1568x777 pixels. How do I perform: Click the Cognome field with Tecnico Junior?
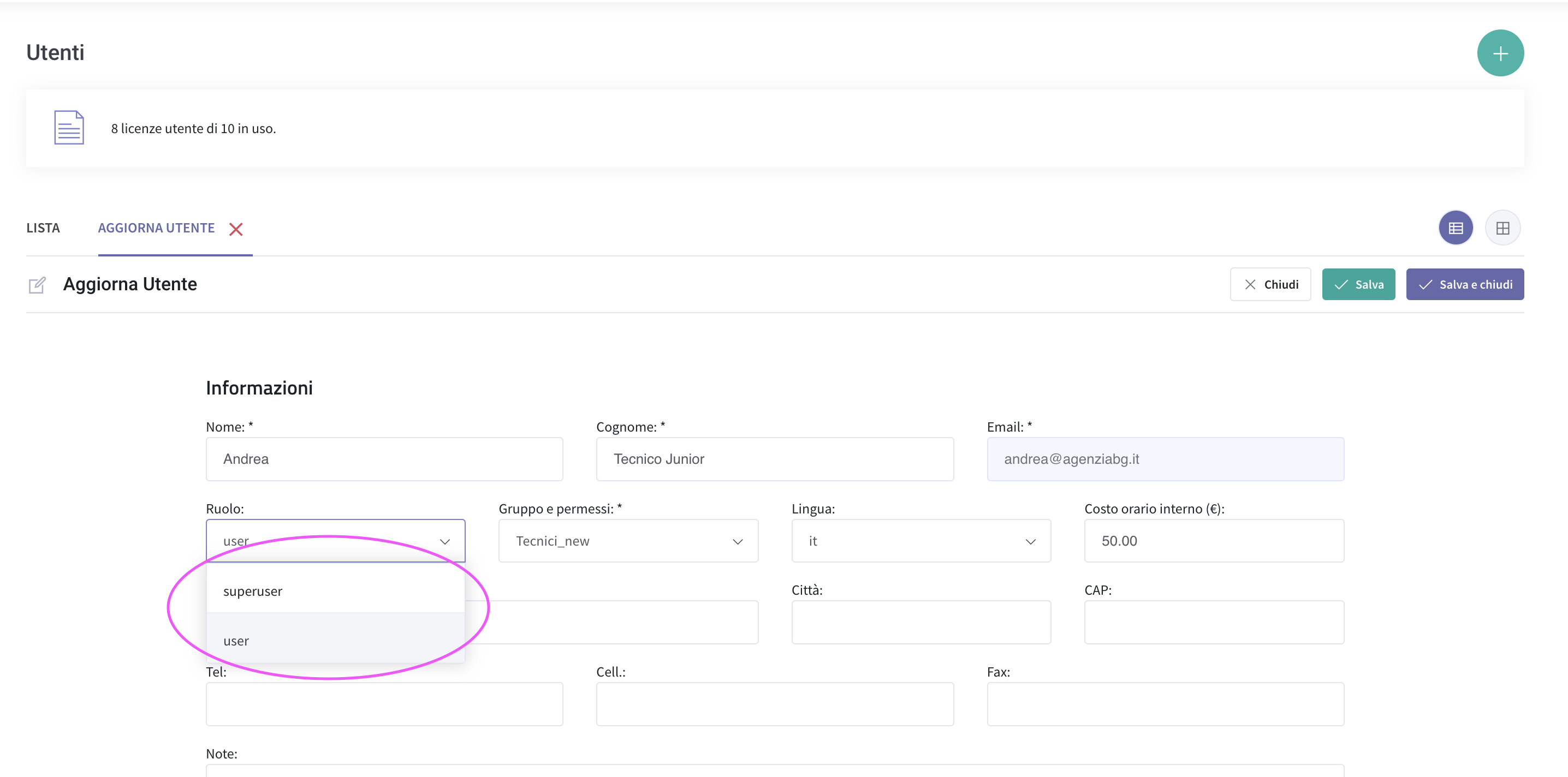774,459
